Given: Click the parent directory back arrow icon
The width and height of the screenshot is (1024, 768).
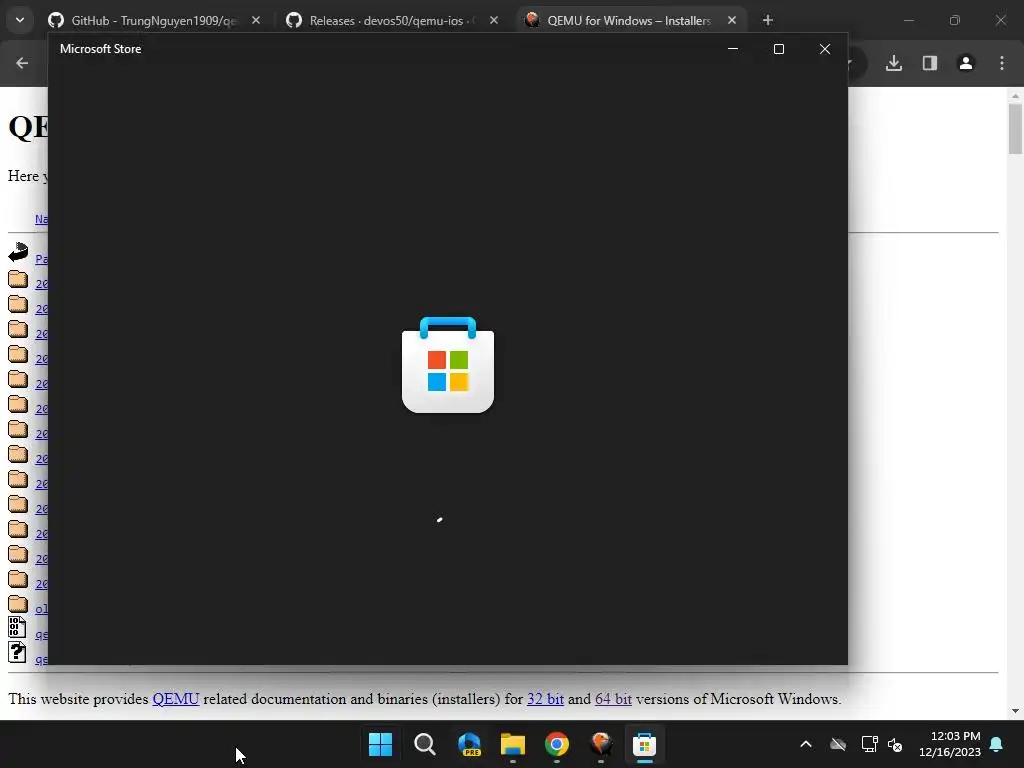Looking at the screenshot, I should pyautogui.click(x=18, y=252).
